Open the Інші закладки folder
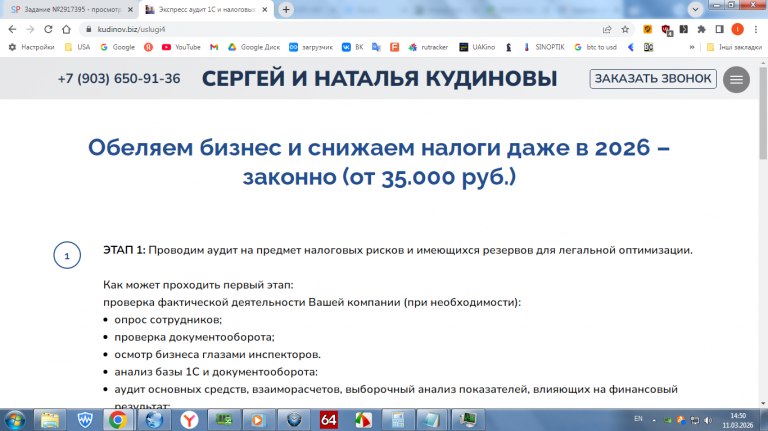The height and width of the screenshot is (431, 768). (734, 47)
